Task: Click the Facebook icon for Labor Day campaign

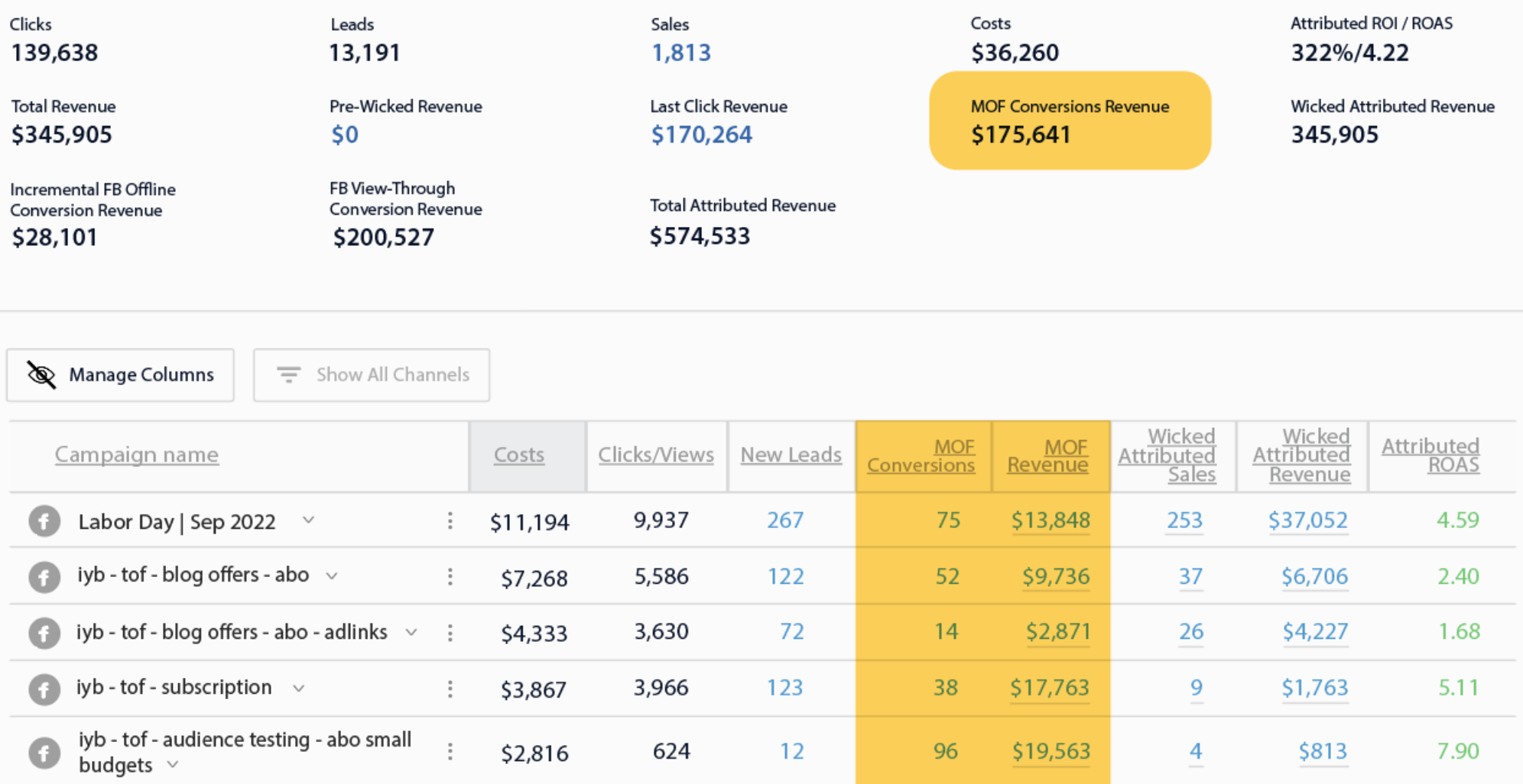Action: 44,522
